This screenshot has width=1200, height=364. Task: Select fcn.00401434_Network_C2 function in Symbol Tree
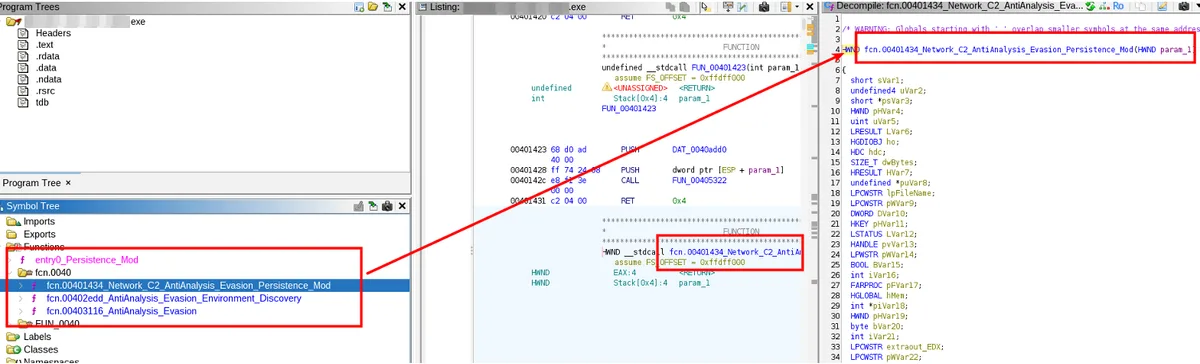pos(188,285)
